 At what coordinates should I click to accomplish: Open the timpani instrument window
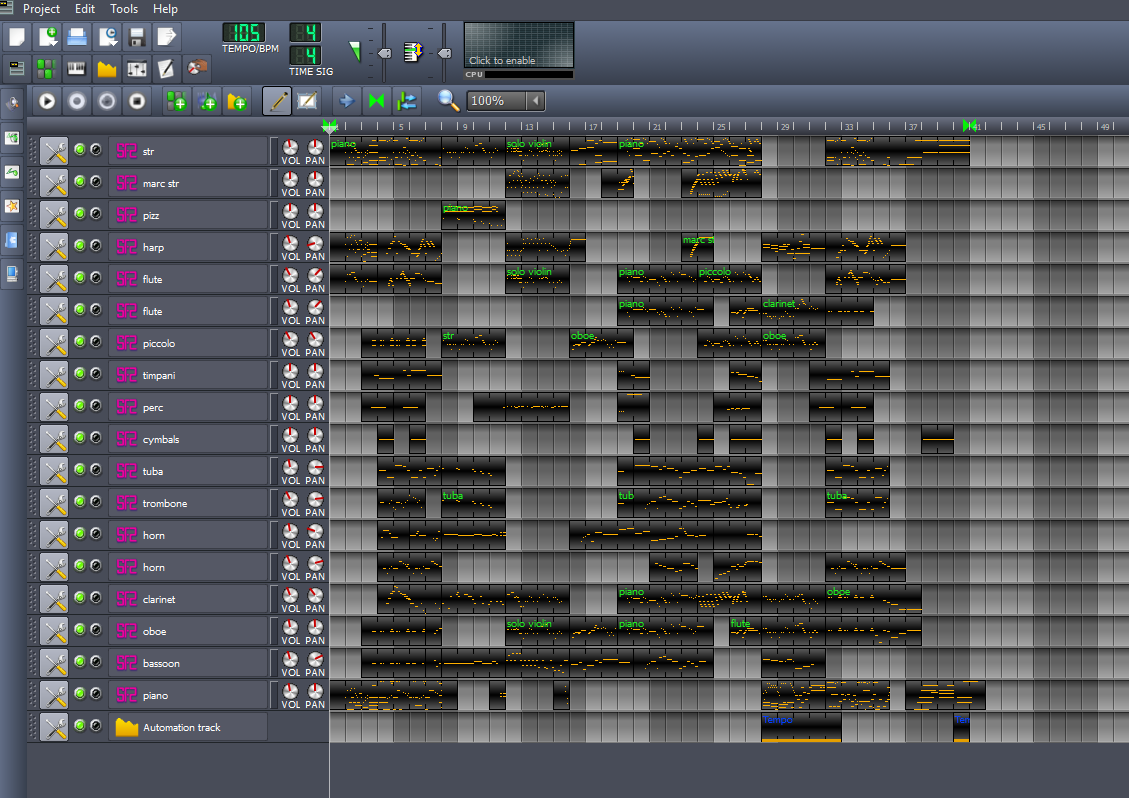(x=188, y=375)
